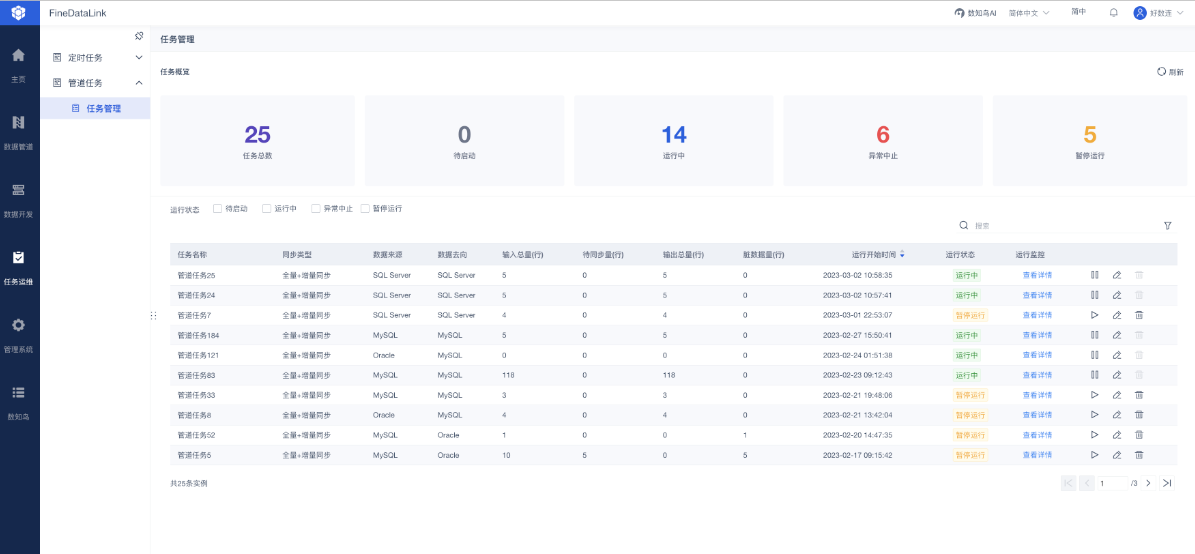Image resolution: width=1195 pixels, height=554 pixels.
Task: Delete the 管道任务33 task
Action: (1139, 395)
